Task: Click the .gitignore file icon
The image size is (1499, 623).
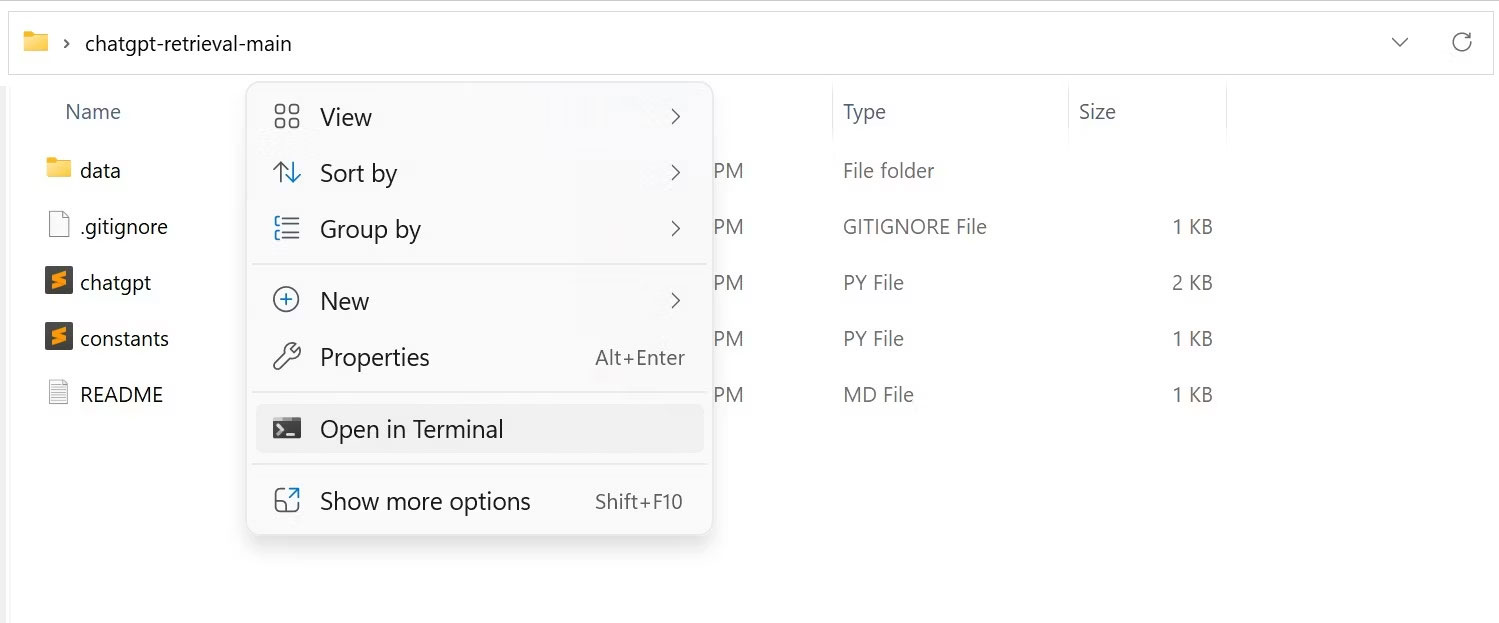Action: tap(59, 225)
